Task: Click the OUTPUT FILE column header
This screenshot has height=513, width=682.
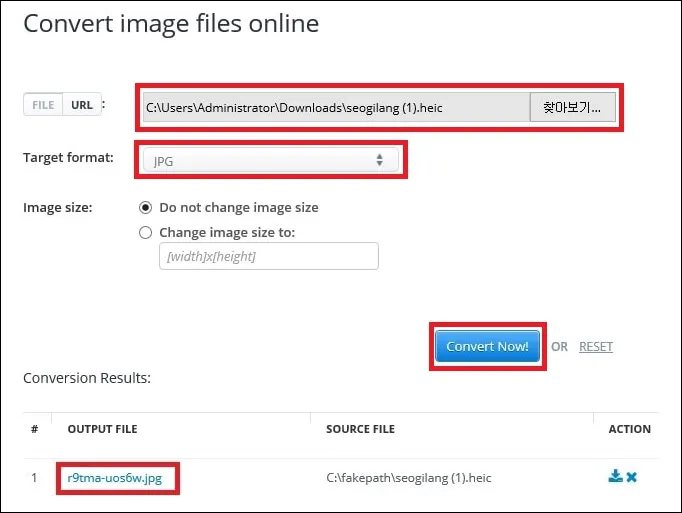Action: (x=102, y=429)
